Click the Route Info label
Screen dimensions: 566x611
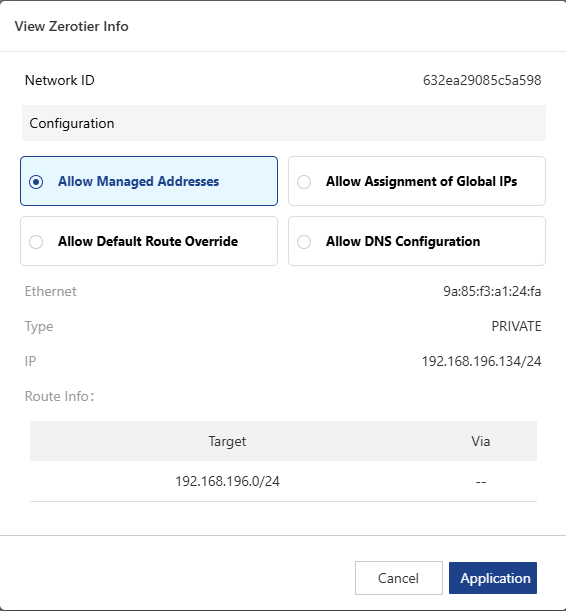[x=59, y=396]
